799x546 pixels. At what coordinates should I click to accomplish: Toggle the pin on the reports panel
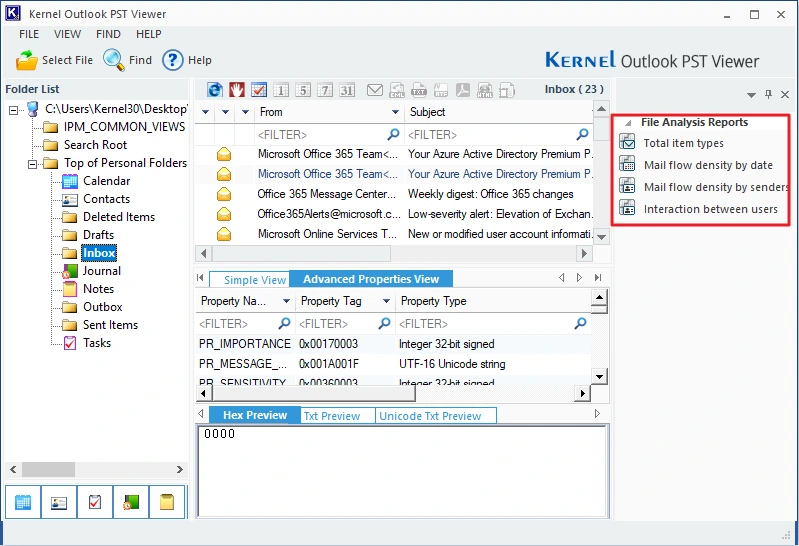click(x=768, y=94)
